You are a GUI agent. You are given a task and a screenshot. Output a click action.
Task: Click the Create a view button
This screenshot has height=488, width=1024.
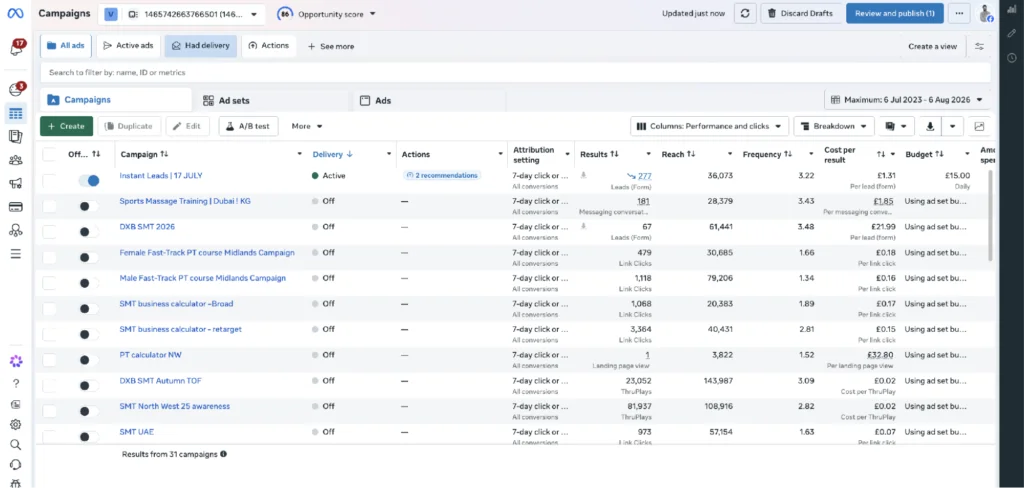(933, 46)
